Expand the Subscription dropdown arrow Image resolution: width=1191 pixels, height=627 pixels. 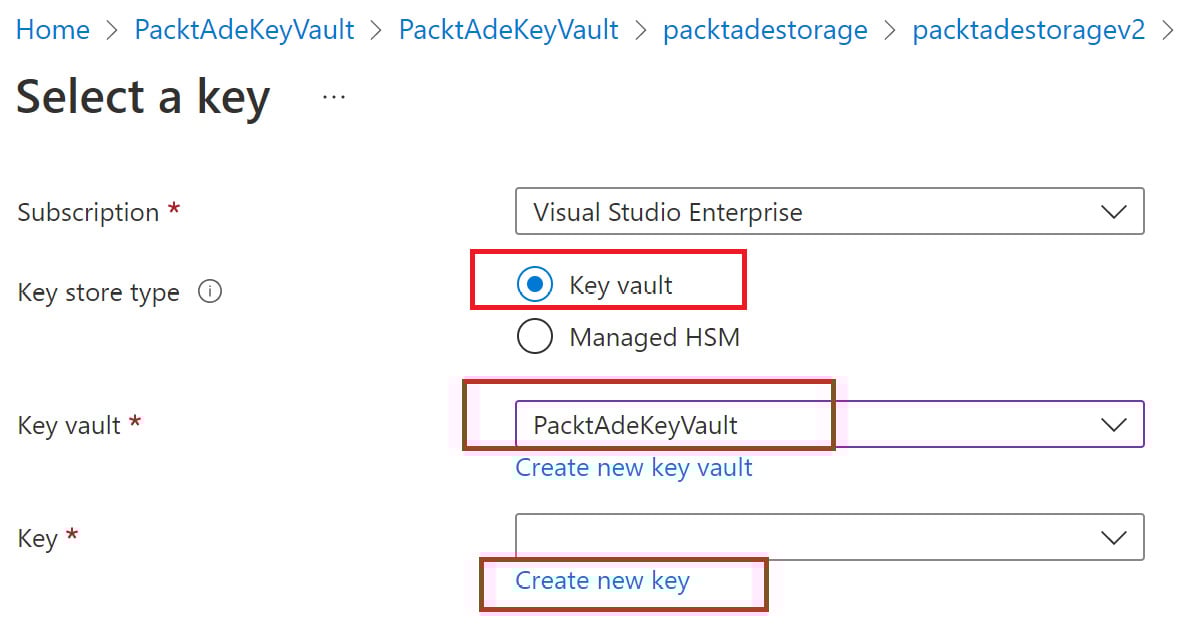[x=1113, y=212]
